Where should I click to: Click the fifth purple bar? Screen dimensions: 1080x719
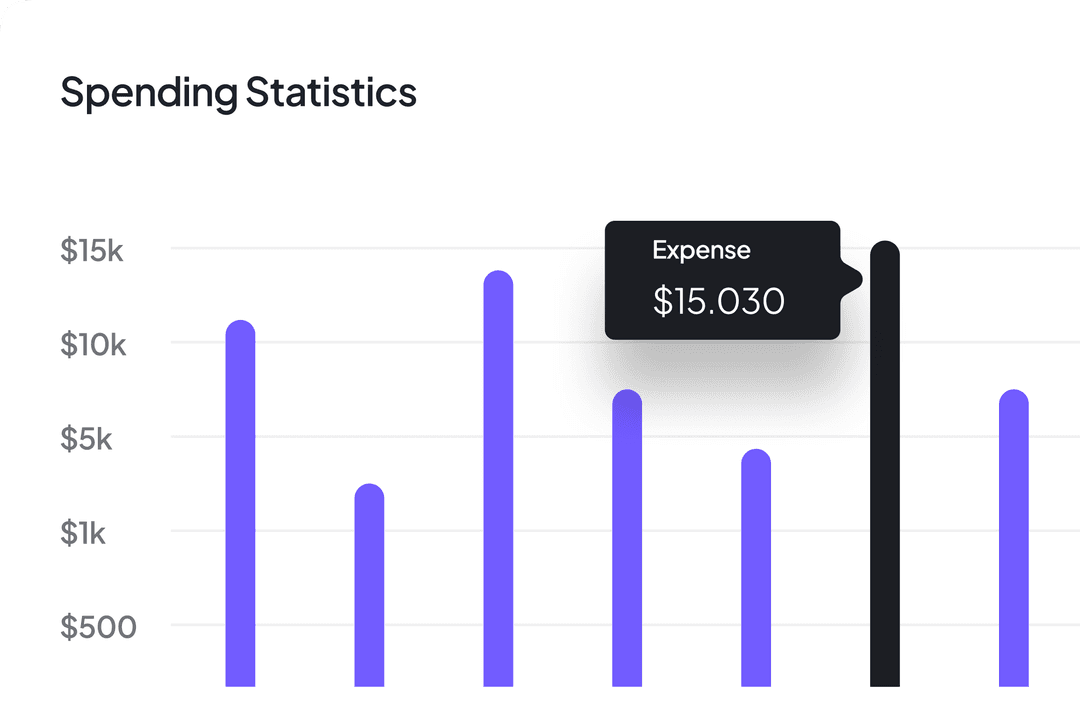756,567
